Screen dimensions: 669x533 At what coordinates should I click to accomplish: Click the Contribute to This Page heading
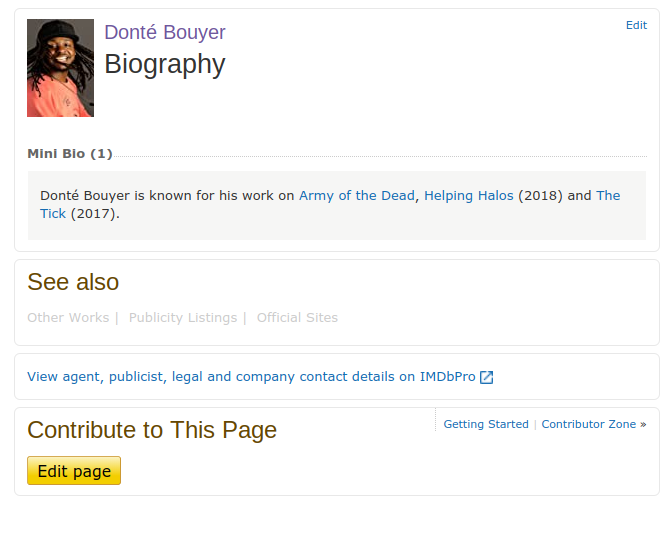pyautogui.click(x=152, y=430)
